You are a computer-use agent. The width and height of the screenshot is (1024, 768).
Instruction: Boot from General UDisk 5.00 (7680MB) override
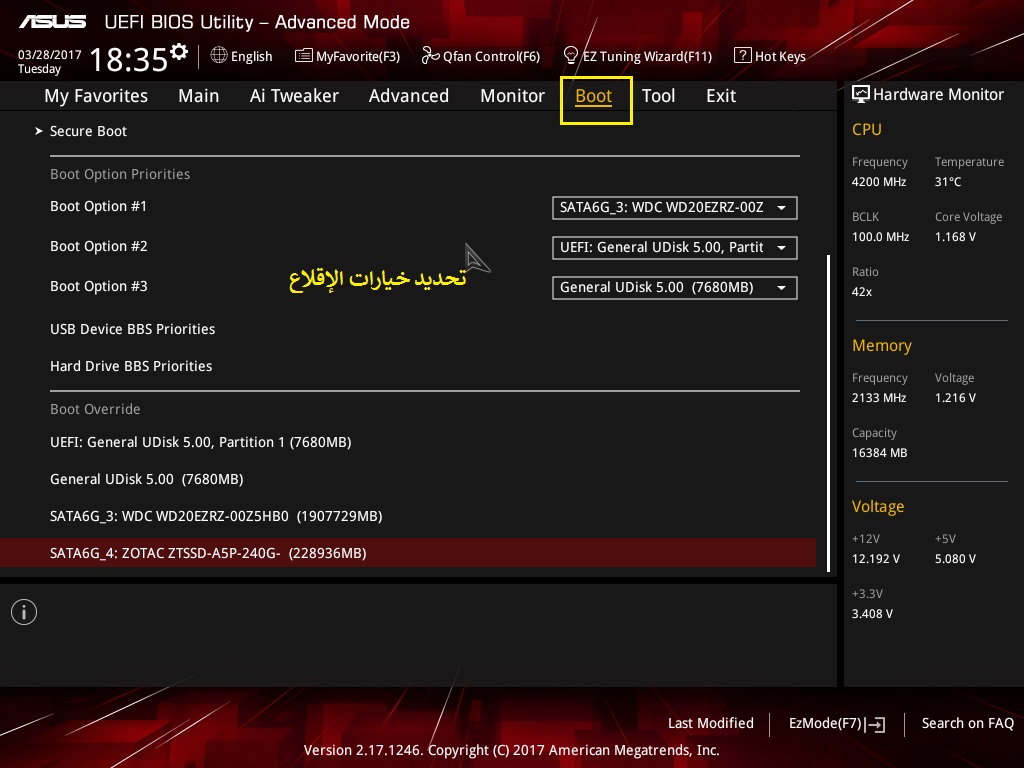pyautogui.click(x=147, y=479)
